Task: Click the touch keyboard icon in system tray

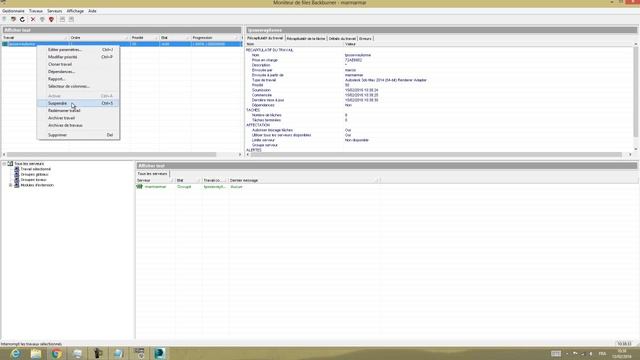Action: (x=556, y=353)
